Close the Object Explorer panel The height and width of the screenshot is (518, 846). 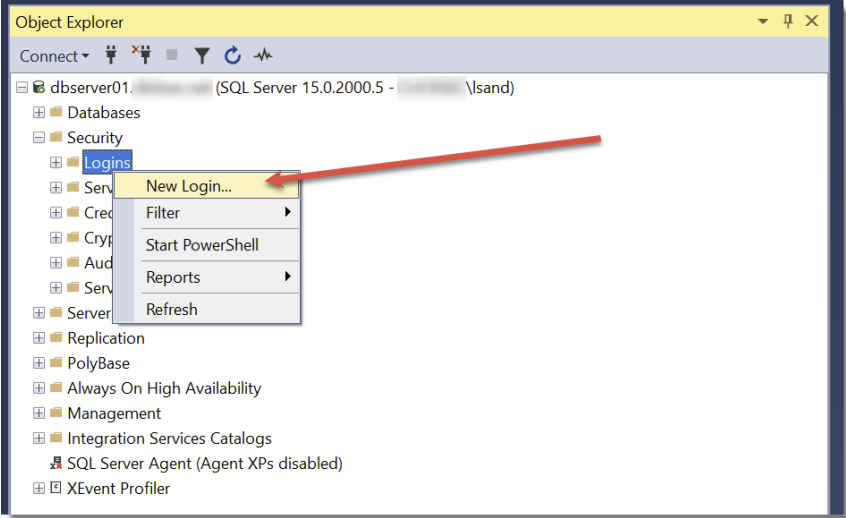(x=811, y=21)
